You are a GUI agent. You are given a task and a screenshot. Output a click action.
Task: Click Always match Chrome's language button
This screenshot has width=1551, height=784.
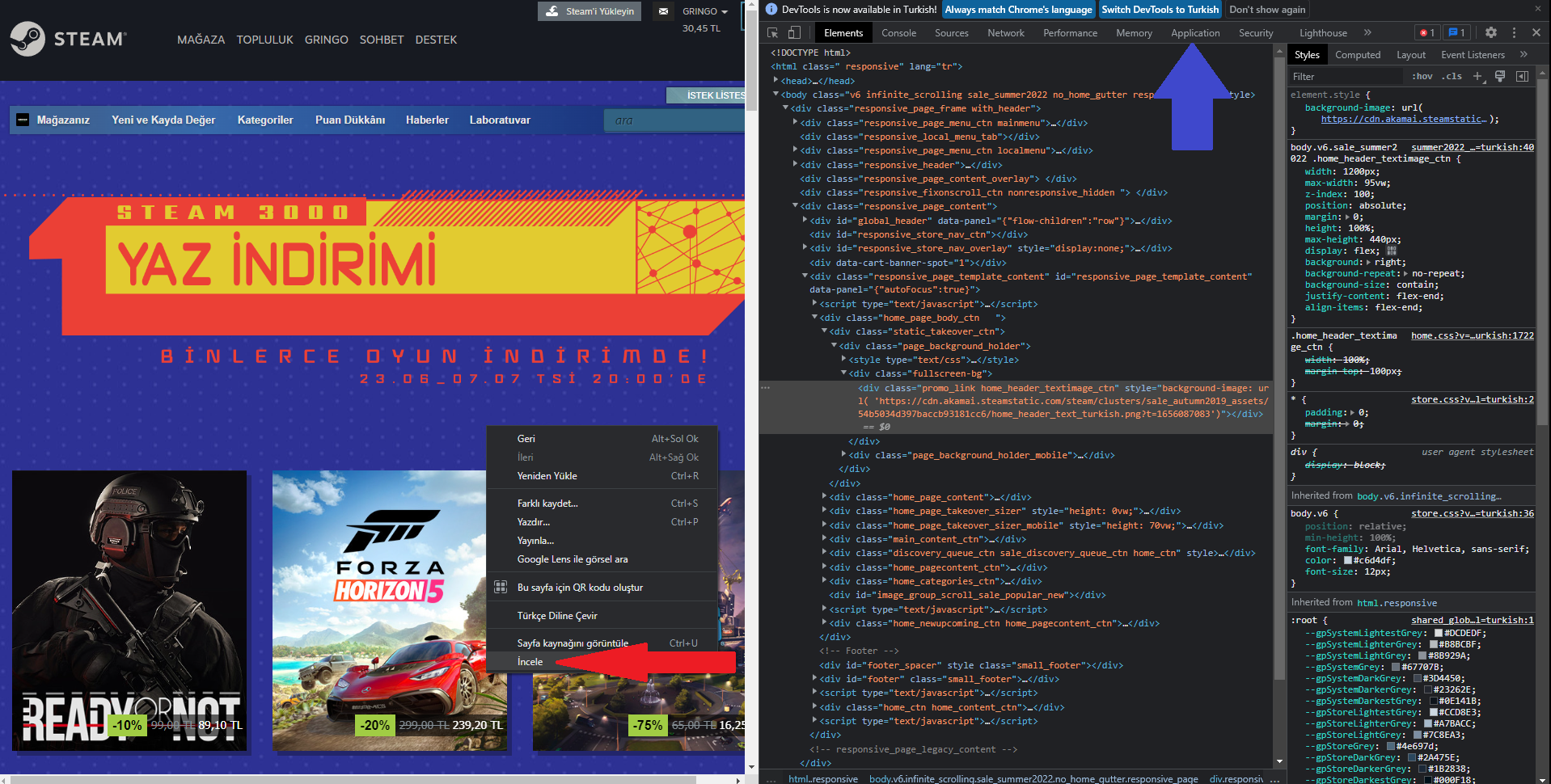click(x=1018, y=10)
